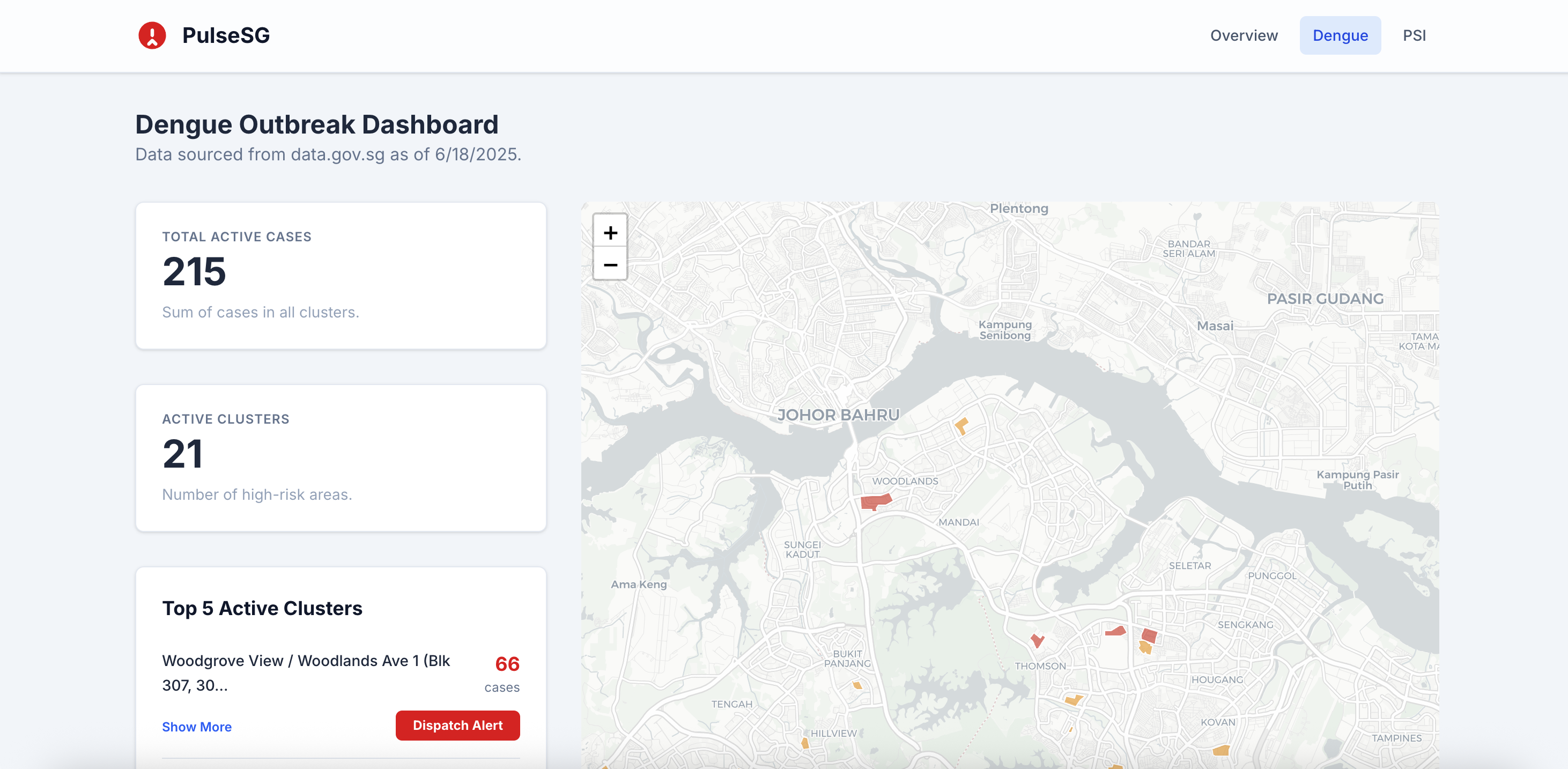Expand cluster details with Show More
The image size is (1568, 769).
tap(197, 727)
